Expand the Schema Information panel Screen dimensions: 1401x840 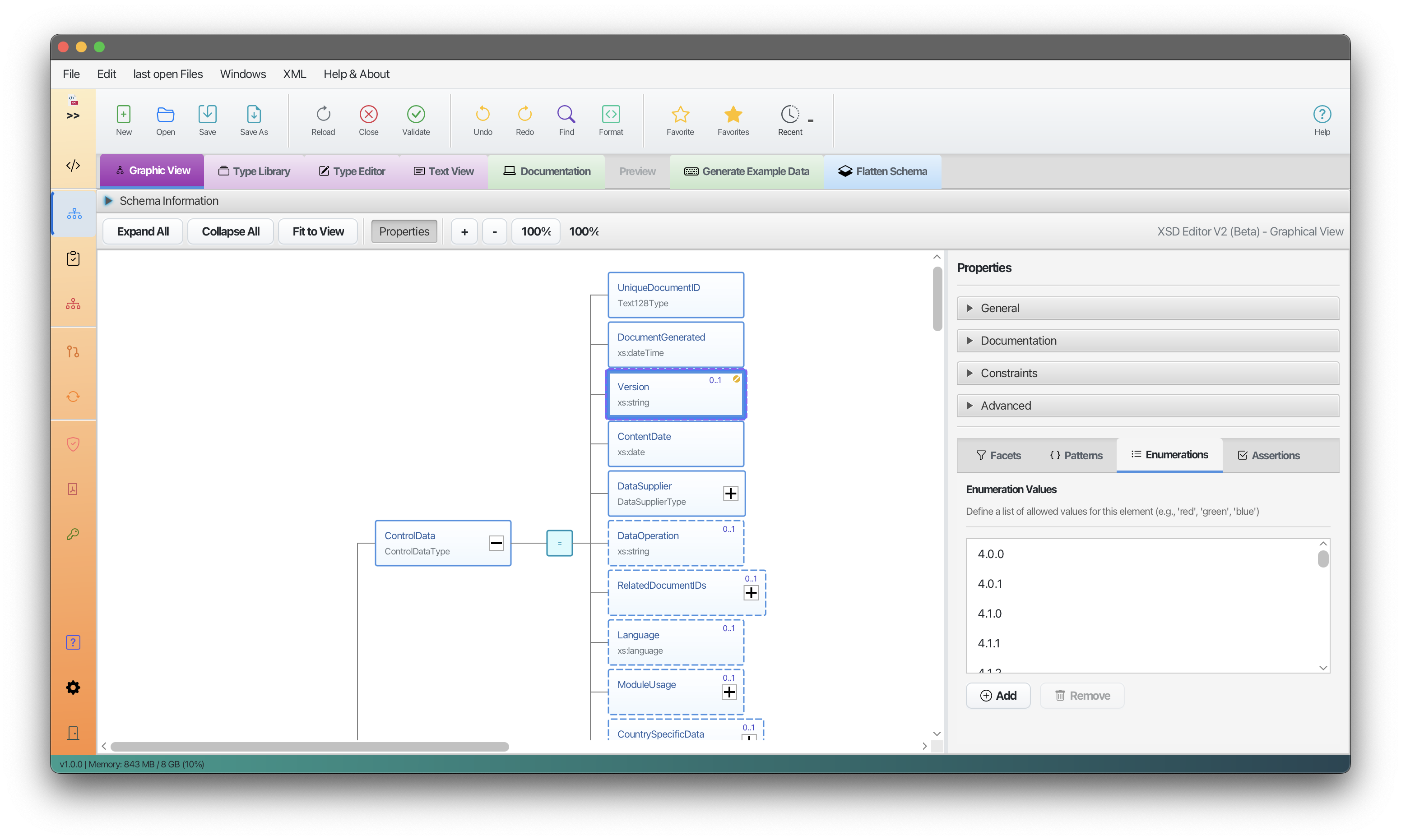(108, 200)
